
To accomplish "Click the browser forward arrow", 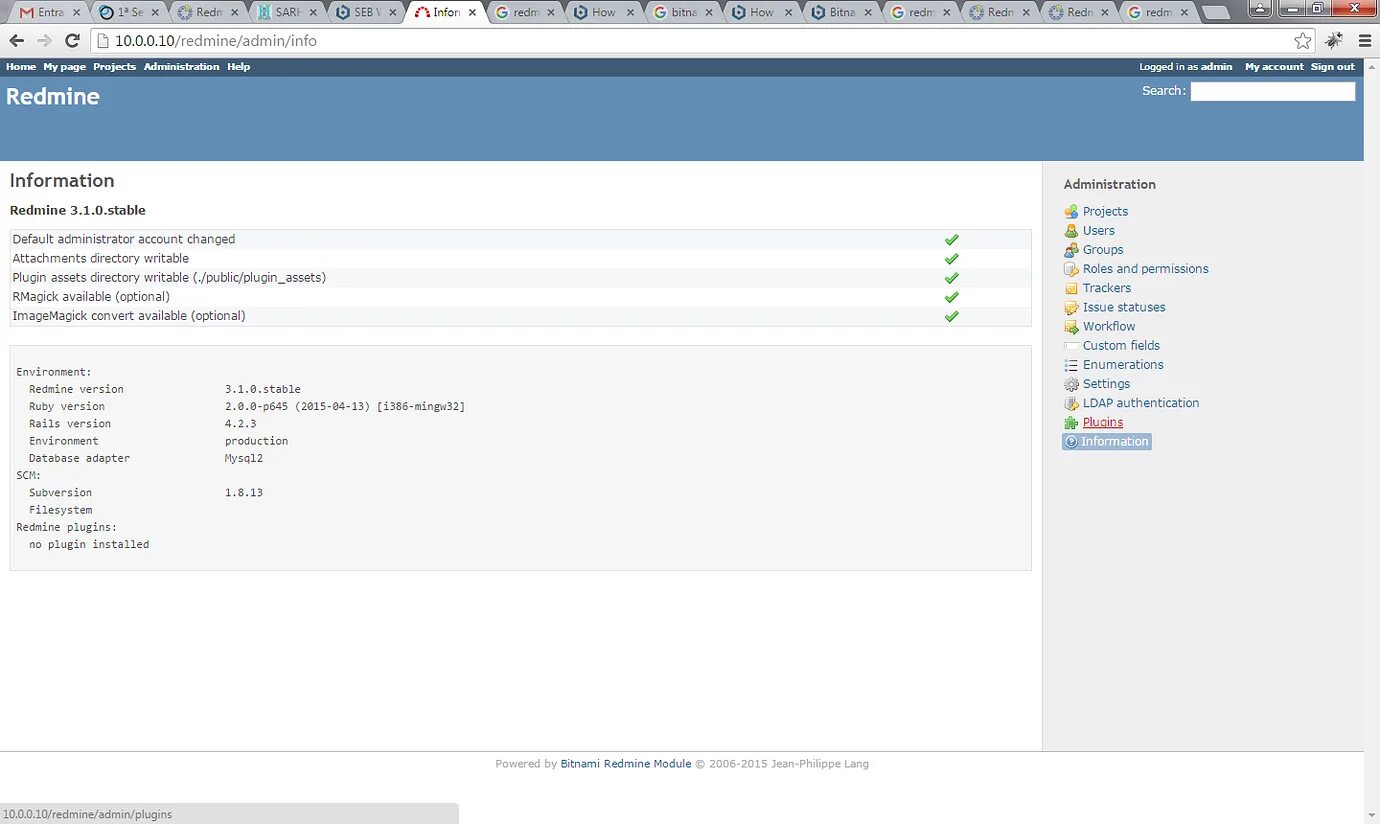I will point(44,41).
